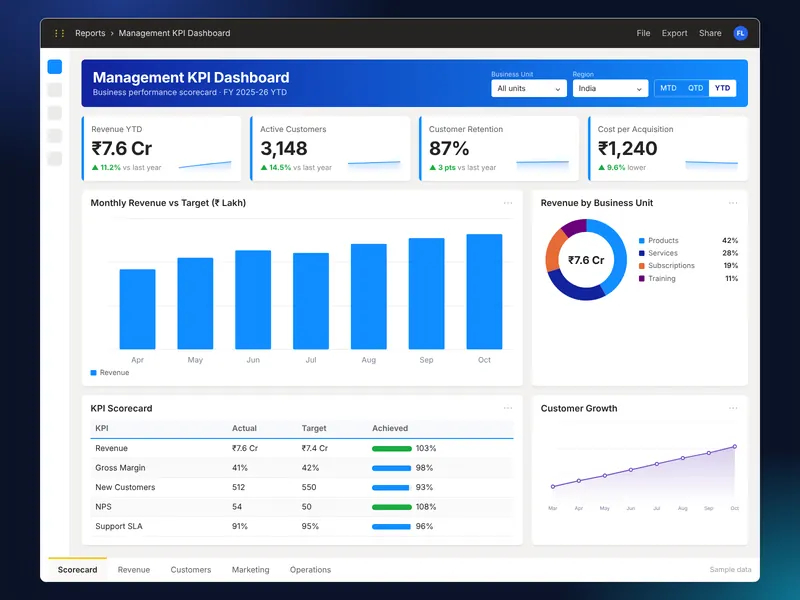The image size is (800, 600).
Task: Open the Export menu
Action: pyautogui.click(x=674, y=33)
